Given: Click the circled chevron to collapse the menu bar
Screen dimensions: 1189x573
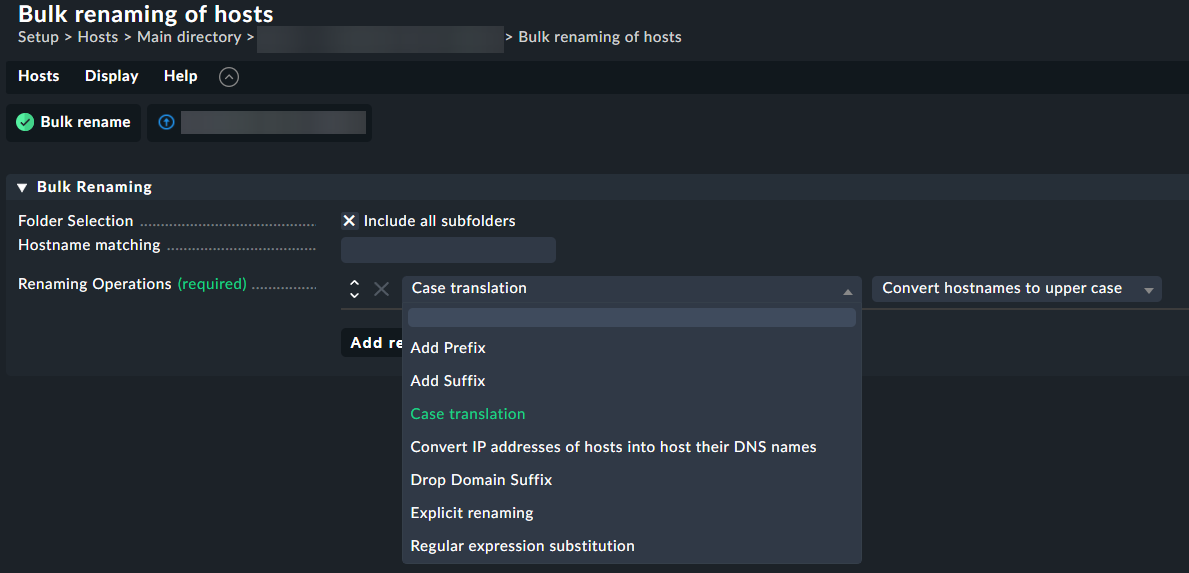Looking at the screenshot, I should click(x=229, y=77).
